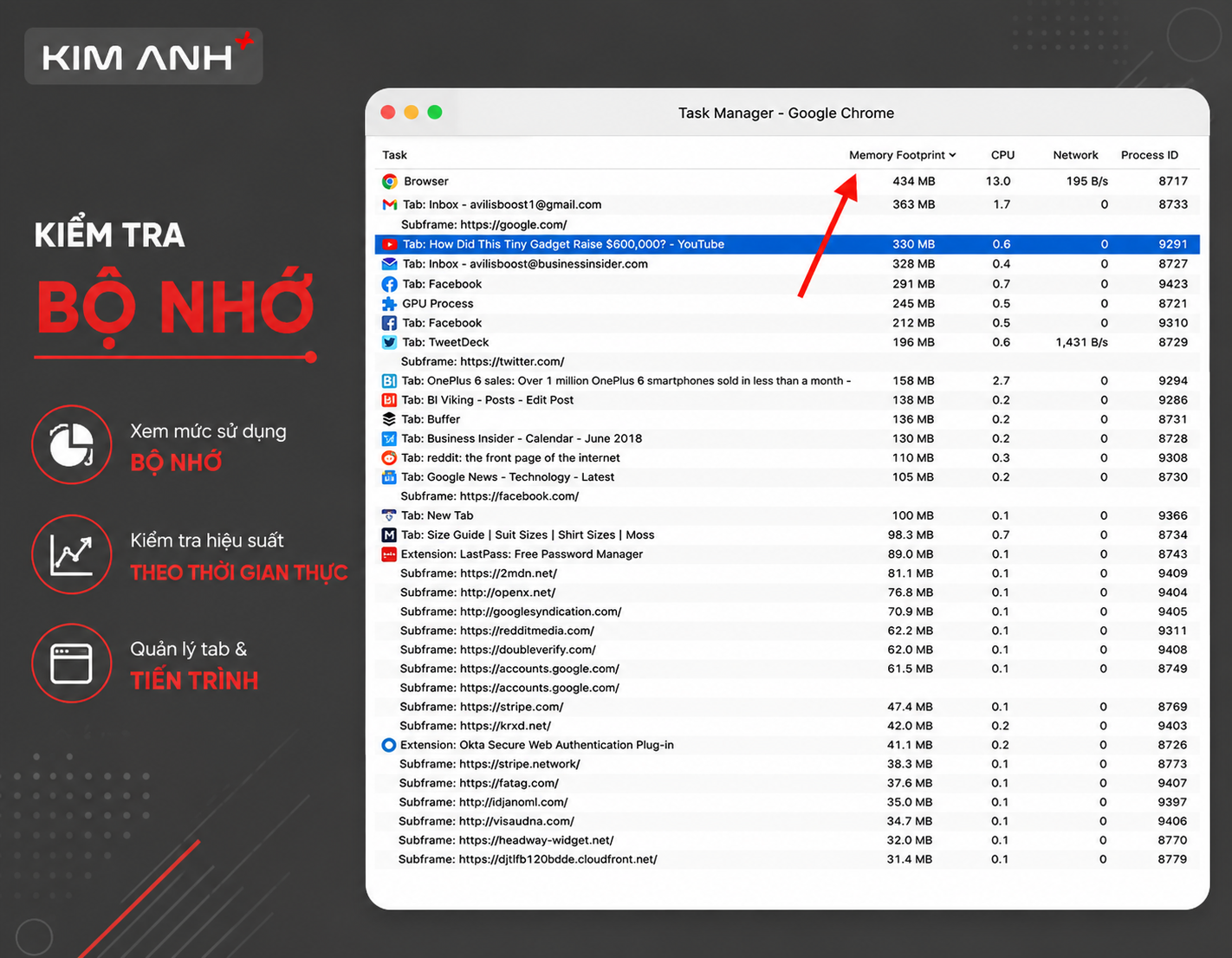Click the blue BI icon for OnePlus 6 tab
Screen dimensions: 1232x958
coord(389,380)
